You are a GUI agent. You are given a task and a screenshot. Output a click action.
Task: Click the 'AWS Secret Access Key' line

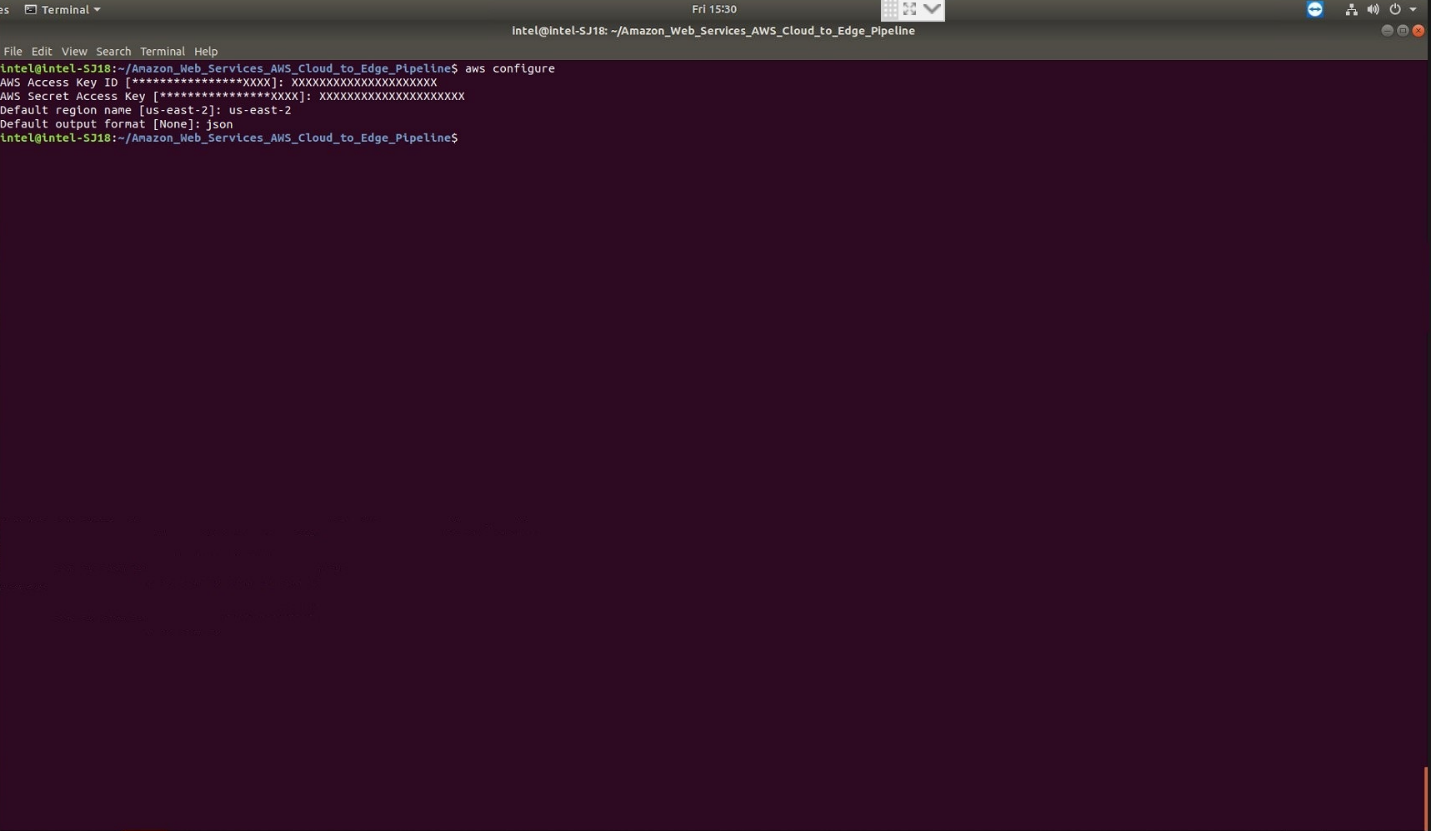point(232,96)
